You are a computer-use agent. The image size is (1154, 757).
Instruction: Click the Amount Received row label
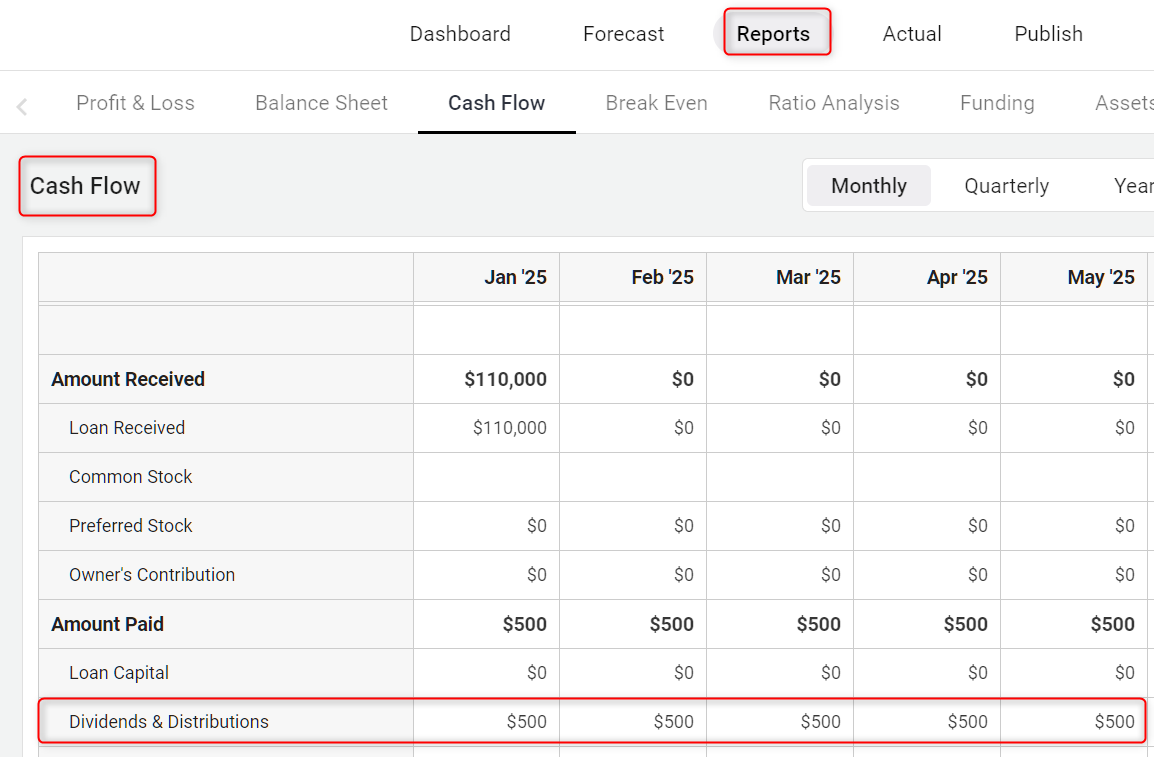tap(128, 380)
